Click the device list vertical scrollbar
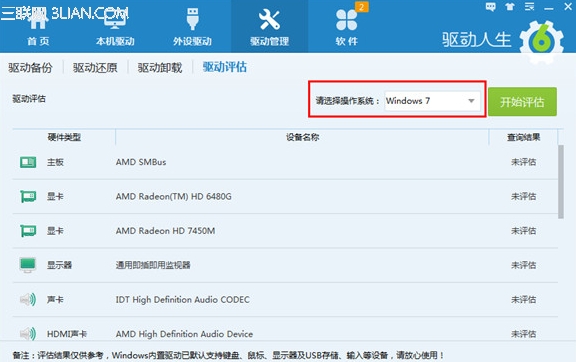This screenshot has width=576, height=362. coord(561,182)
